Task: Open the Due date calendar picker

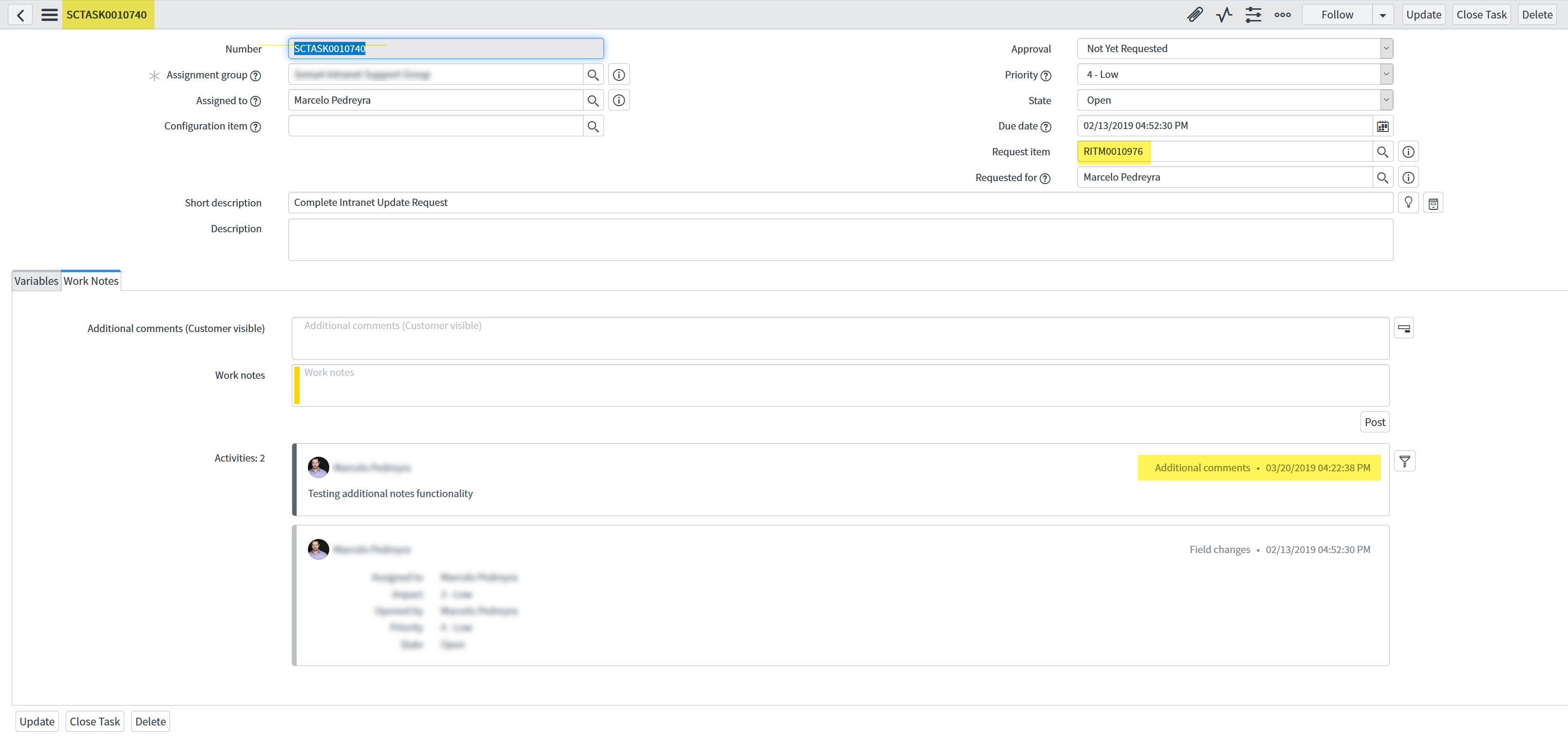Action: point(1383,125)
